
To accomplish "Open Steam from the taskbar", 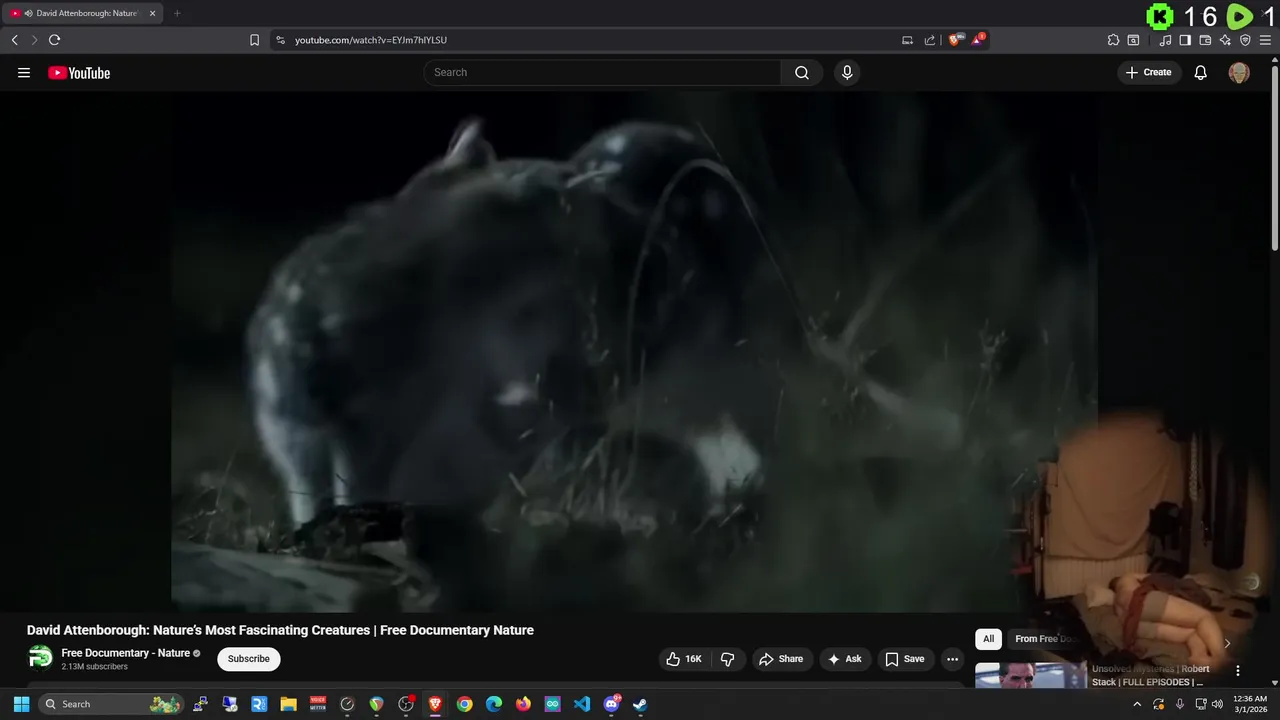I will pos(640,704).
